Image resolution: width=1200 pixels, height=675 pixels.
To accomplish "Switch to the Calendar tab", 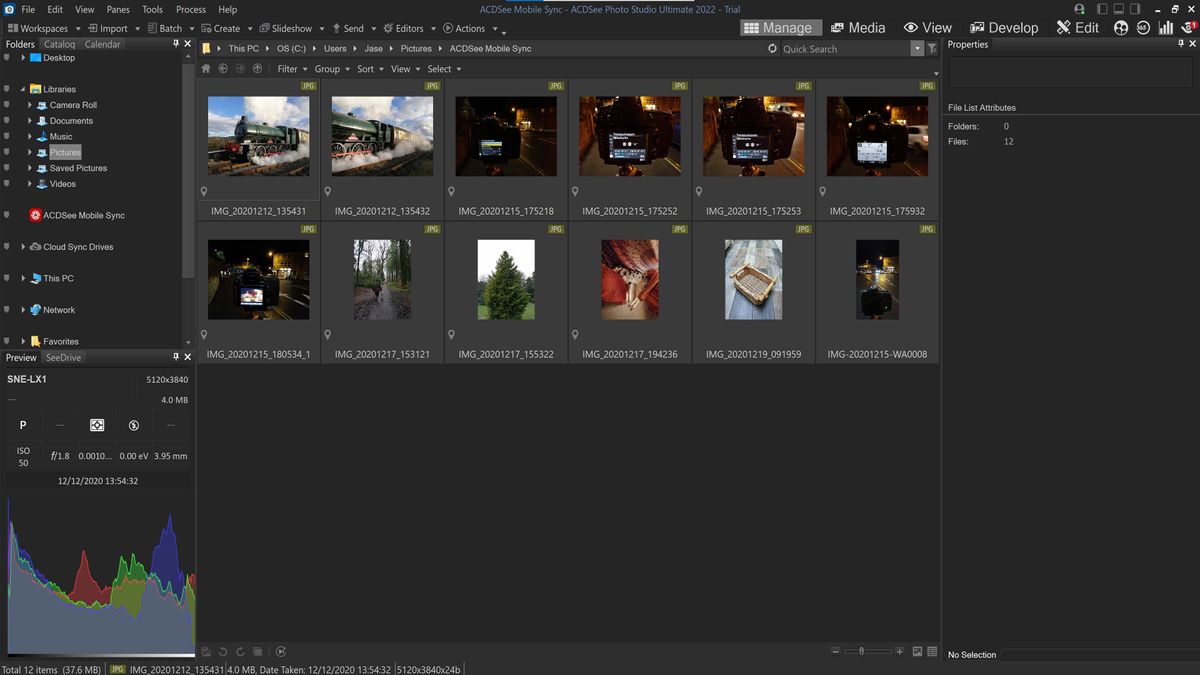I will [102, 44].
